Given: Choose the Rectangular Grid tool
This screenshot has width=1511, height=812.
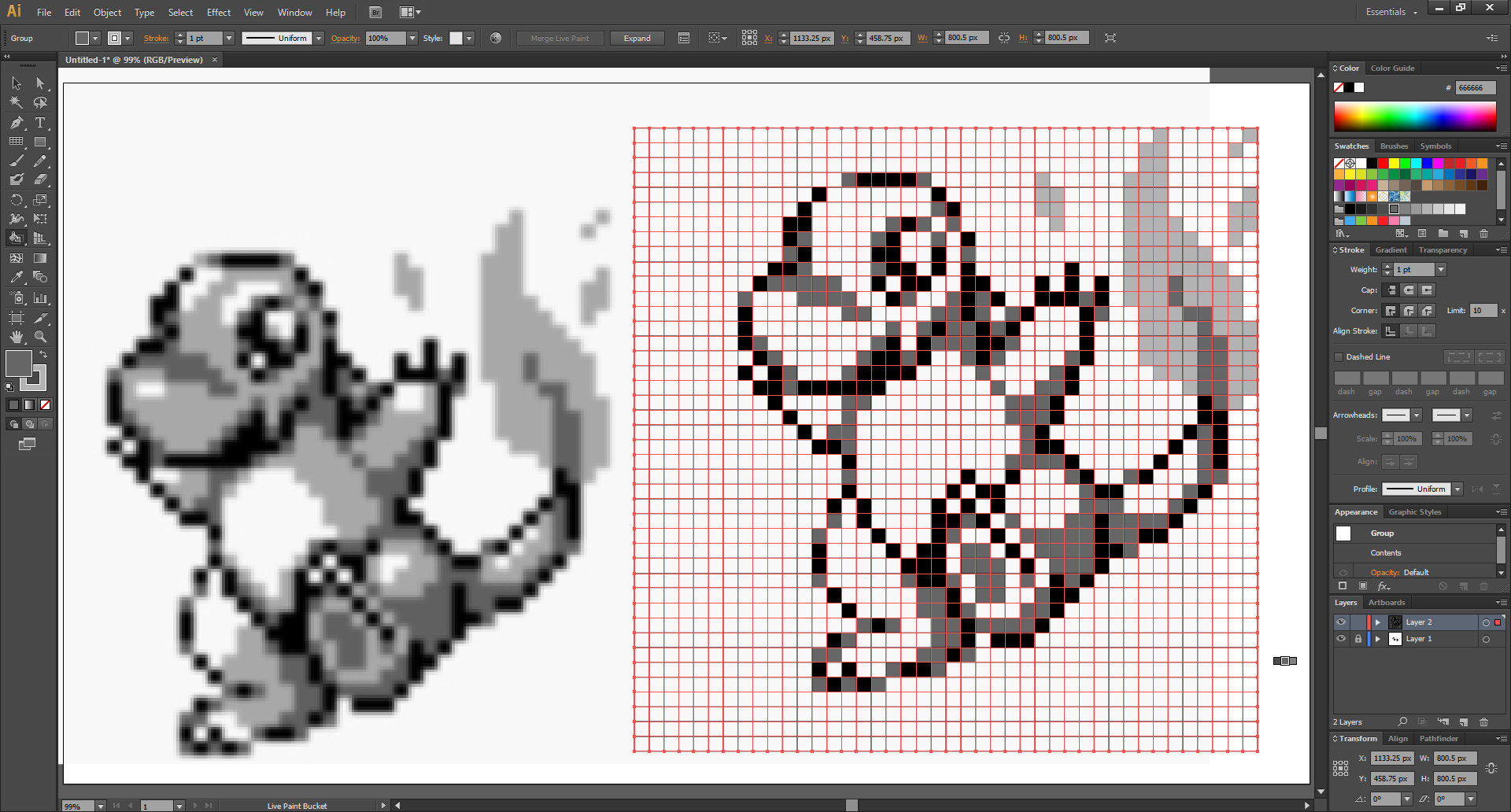Looking at the screenshot, I should click(x=17, y=142).
